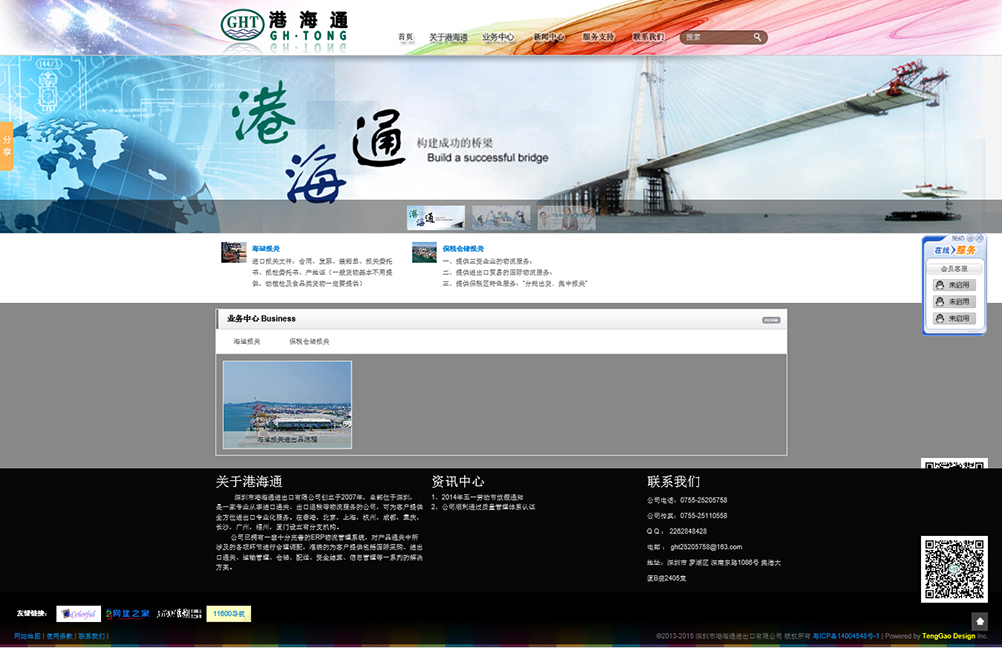Screen dimensions: 1002x648
Task: Click the third QQ customer service button
Action: coord(953,318)
